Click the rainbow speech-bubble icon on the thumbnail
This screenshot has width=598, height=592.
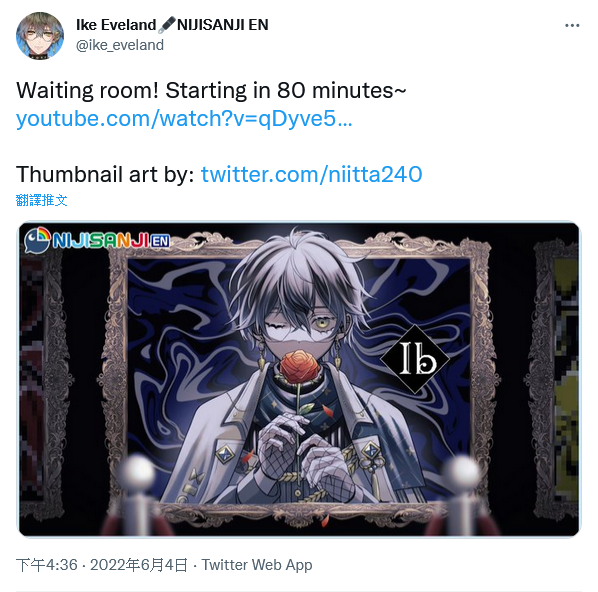point(37,240)
